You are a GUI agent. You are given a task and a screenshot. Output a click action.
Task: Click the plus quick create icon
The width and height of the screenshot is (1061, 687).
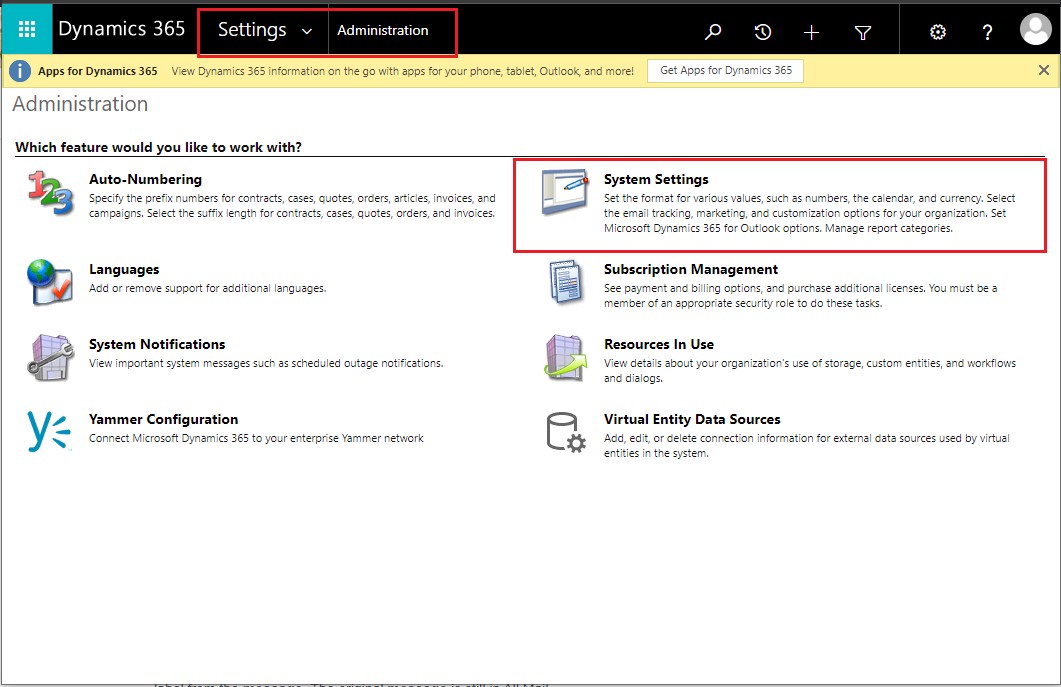coord(811,32)
